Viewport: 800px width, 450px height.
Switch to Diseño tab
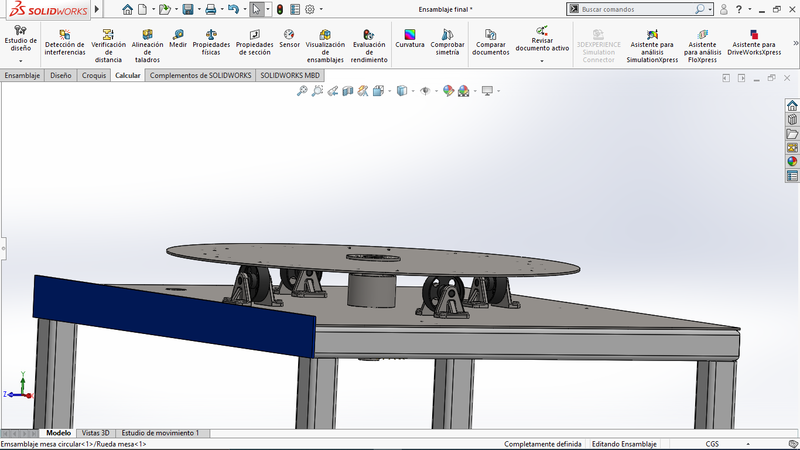[x=61, y=75]
